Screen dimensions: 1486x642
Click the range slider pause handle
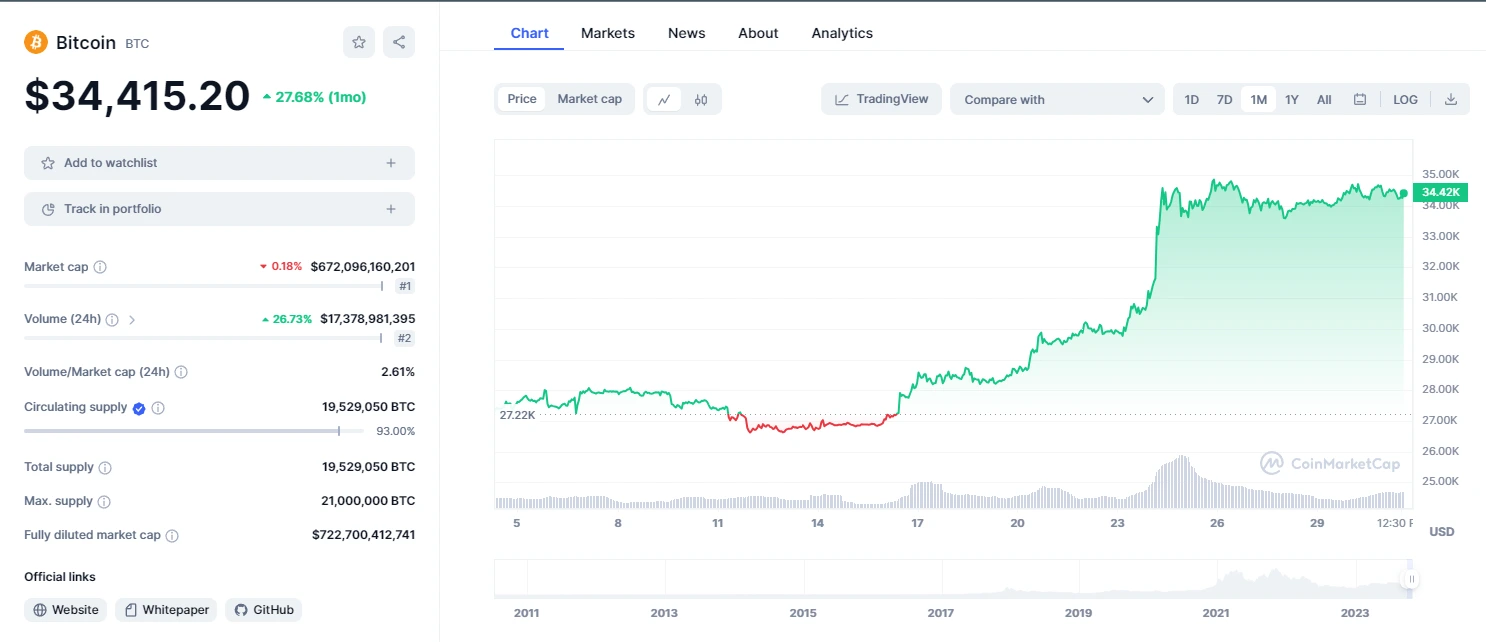[1411, 579]
